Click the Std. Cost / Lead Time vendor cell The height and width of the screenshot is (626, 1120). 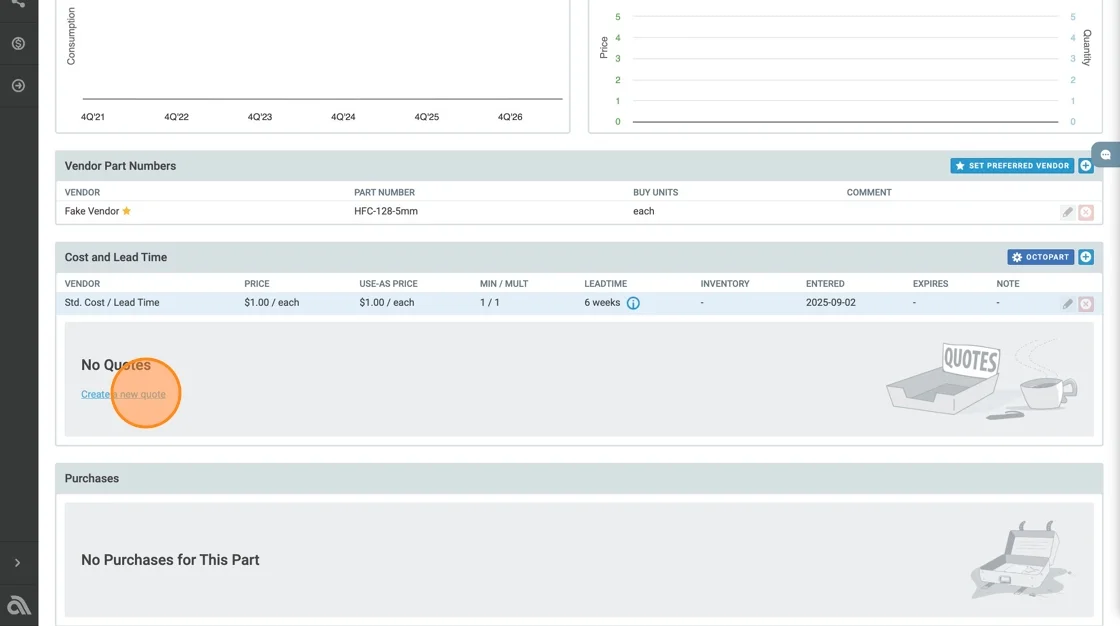112,302
